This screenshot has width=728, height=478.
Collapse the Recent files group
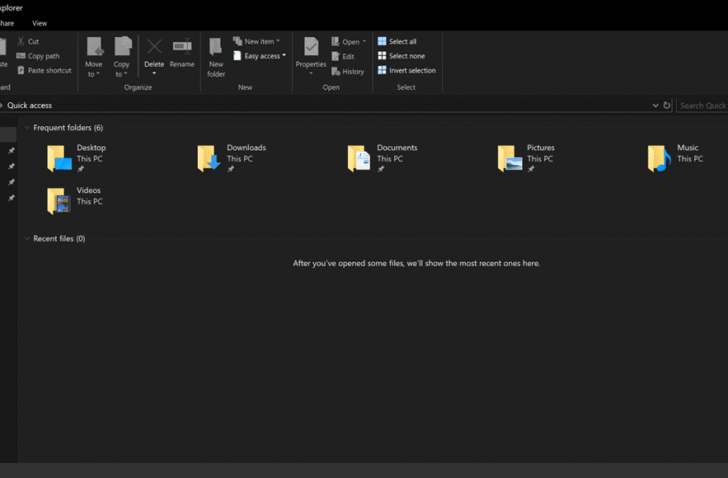click(27, 238)
